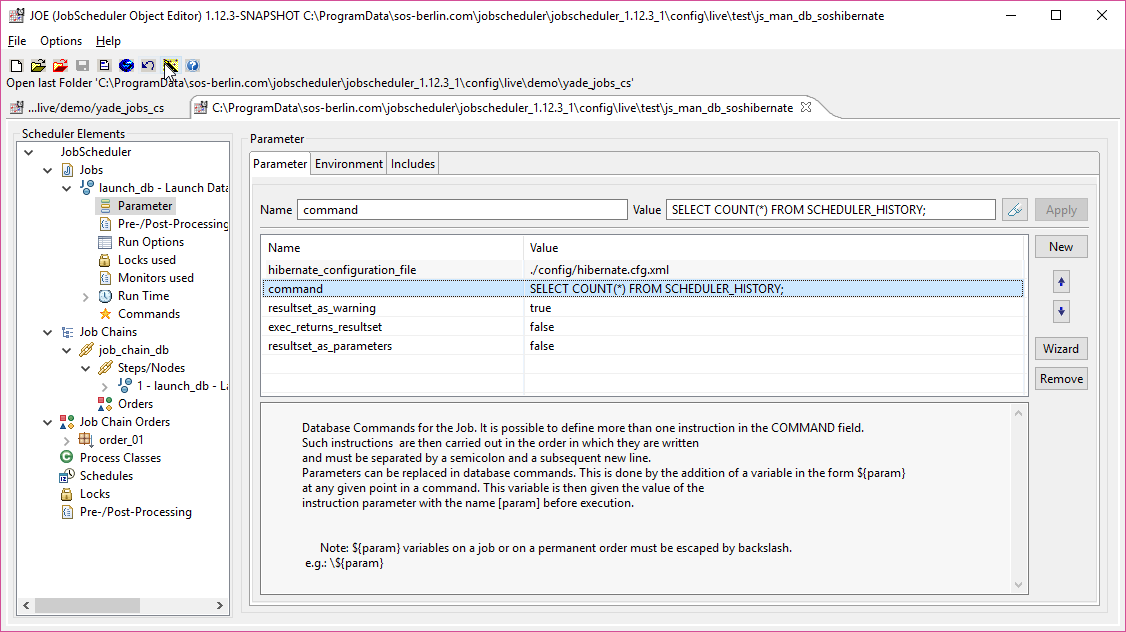
Task: Move parameter up with blue up arrow
Action: [x=1061, y=282]
